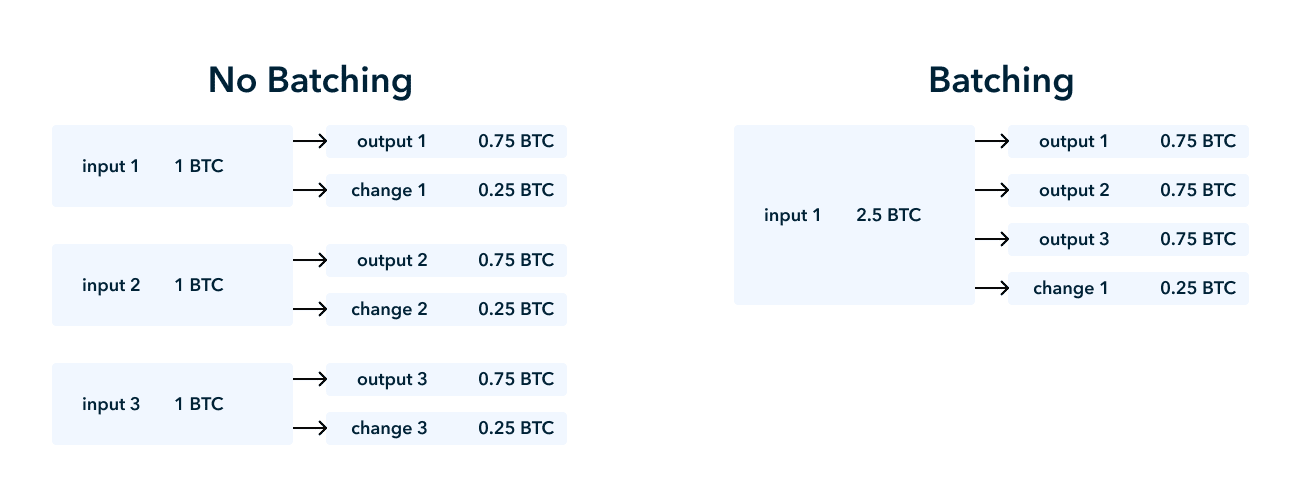The width and height of the screenshot is (1300, 500).
Task: Click the arrow pointing to output 3 under Batching
Action: pos(992,240)
